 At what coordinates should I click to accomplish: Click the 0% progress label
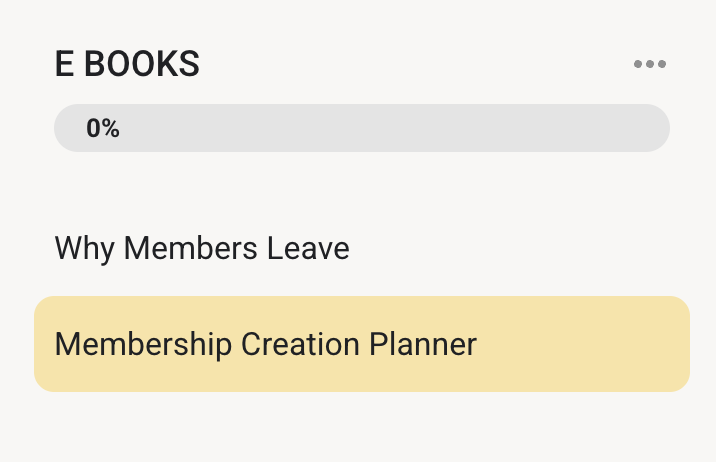click(x=103, y=128)
